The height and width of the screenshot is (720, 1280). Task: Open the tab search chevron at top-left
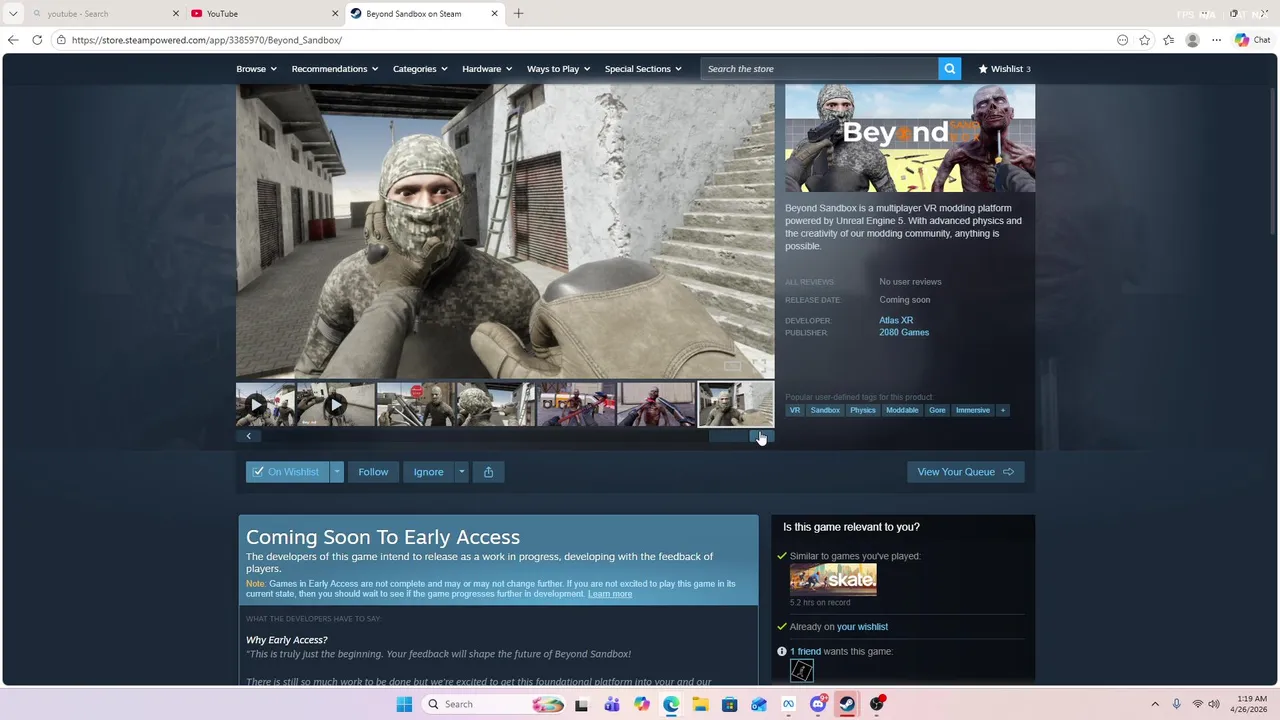(x=13, y=14)
